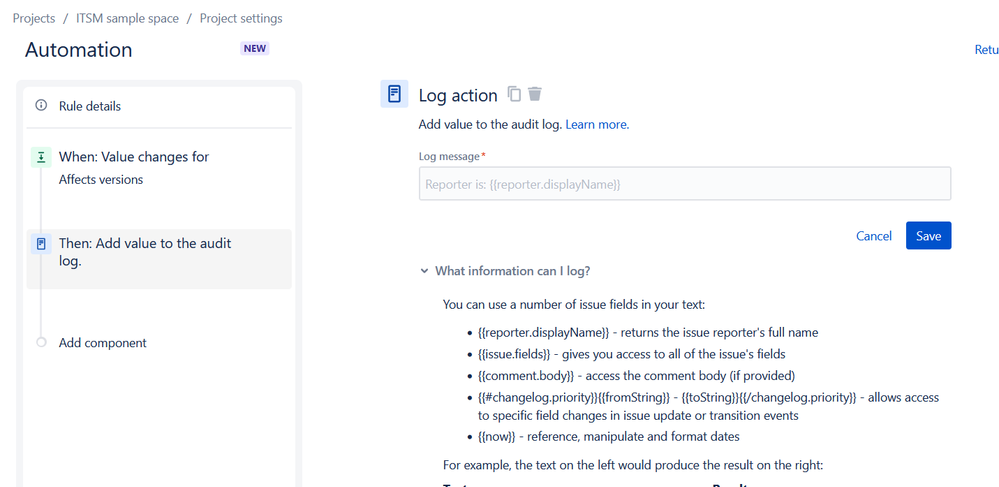Click the green trigger icon beside When
The width and height of the screenshot is (999, 487).
tap(41, 157)
